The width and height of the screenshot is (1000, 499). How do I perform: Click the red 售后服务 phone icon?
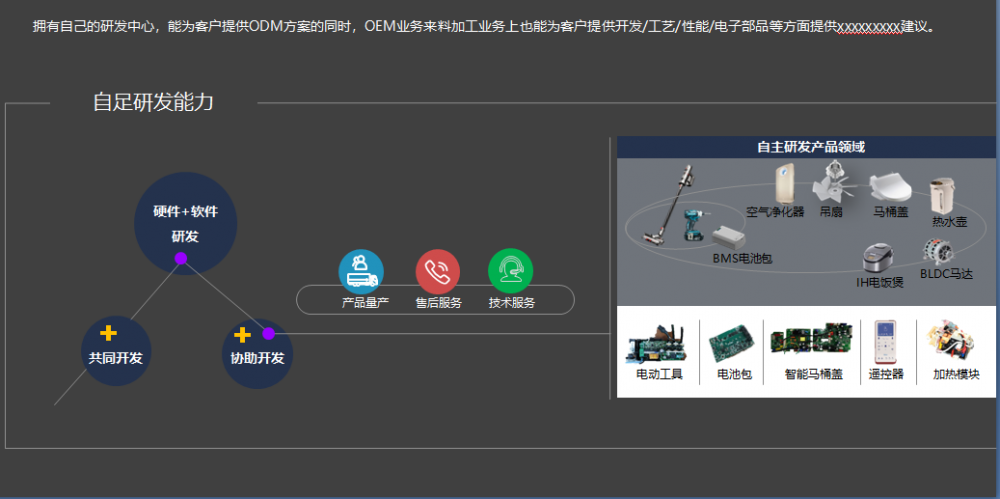tap(437, 271)
